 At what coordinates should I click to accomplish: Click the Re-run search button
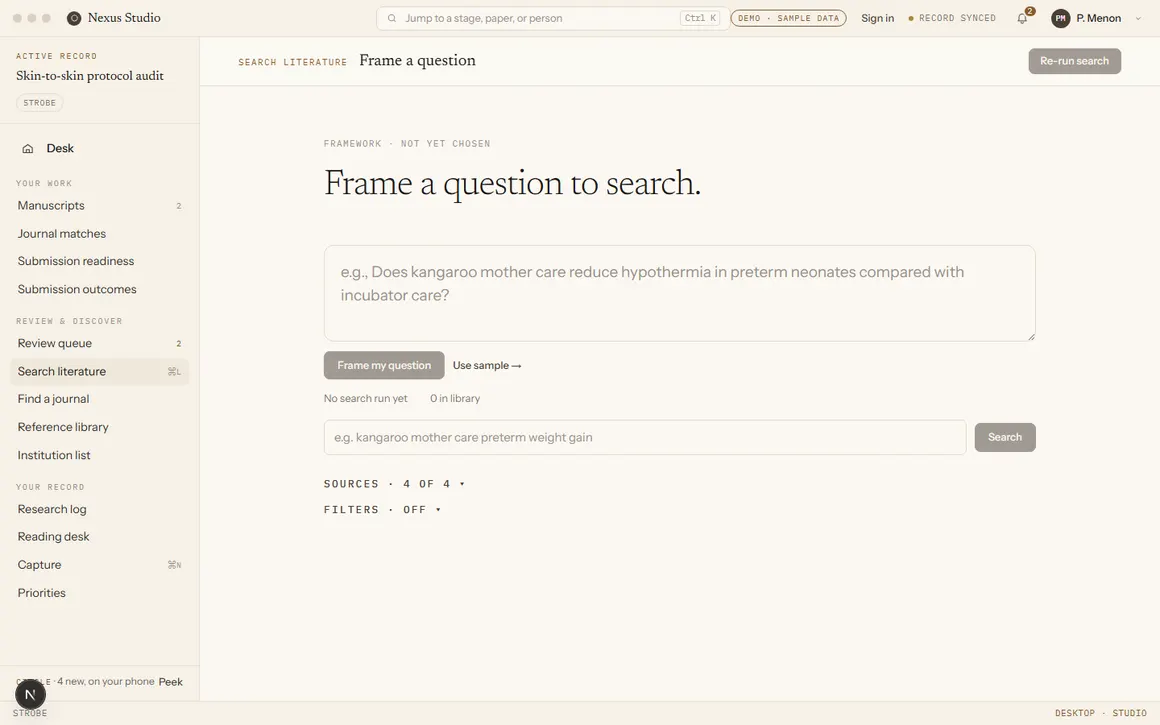[x=1074, y=61]
